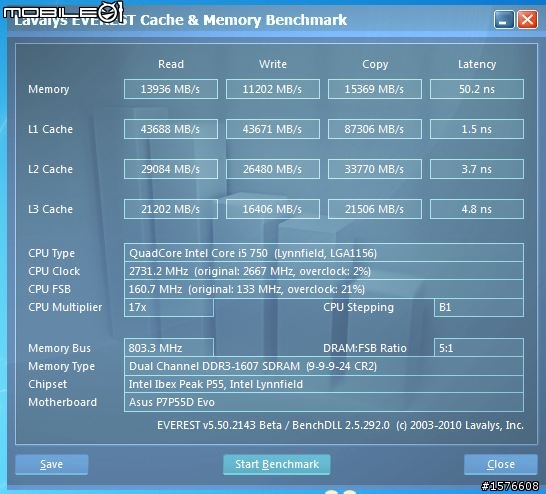Screen dimensions: 546x494
Task: Minimize the EVEREST benchmark window
Action: click(x=504, y=19)
